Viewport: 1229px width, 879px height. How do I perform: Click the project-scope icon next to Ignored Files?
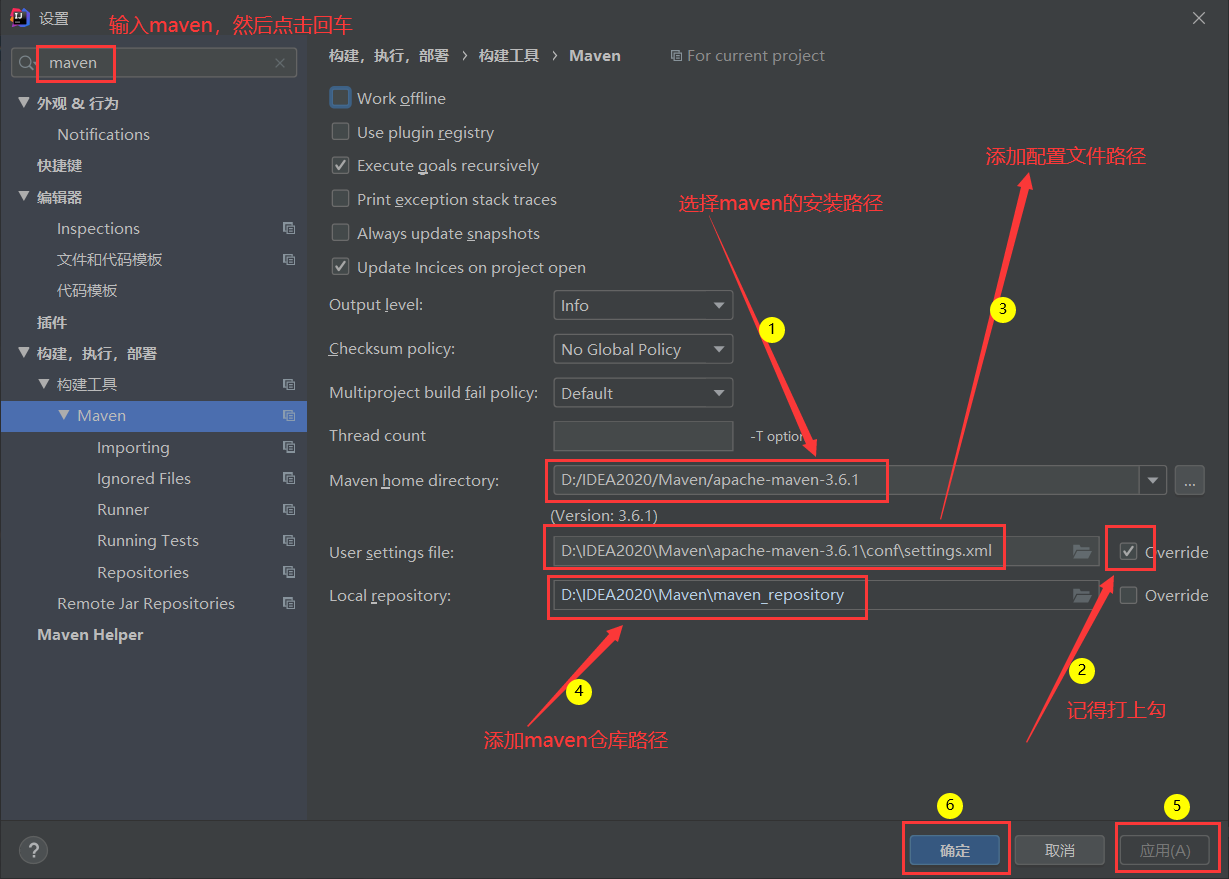(289, 478)
